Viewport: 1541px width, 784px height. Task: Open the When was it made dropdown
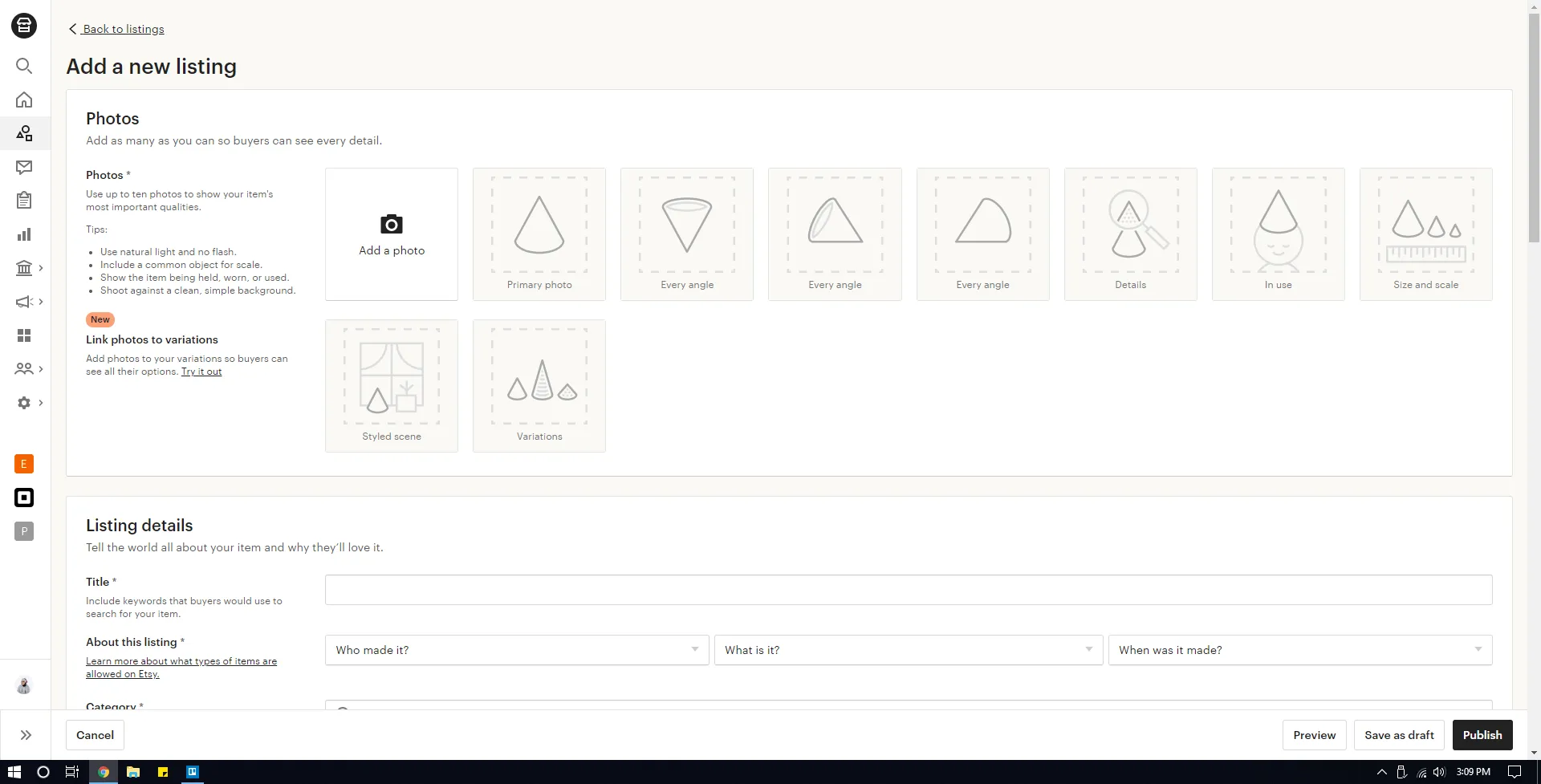[x=1300, y=650]
